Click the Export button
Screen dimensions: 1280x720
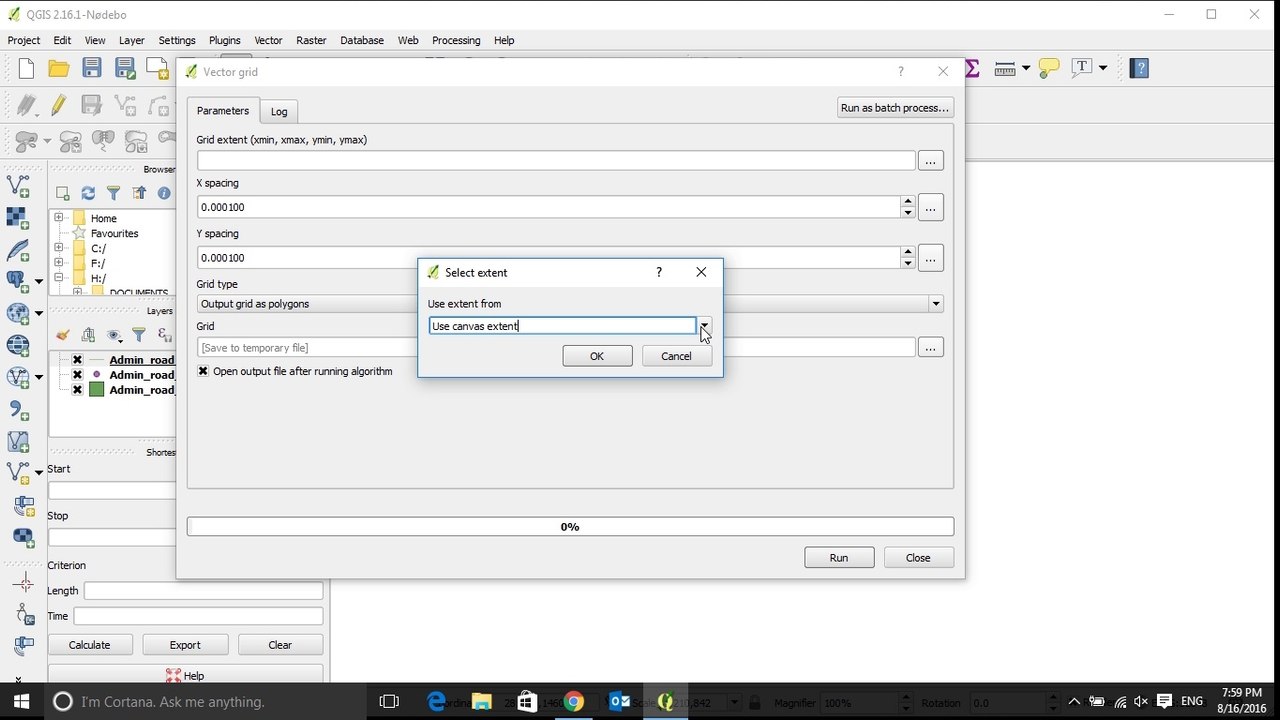[x=185, y=645]
